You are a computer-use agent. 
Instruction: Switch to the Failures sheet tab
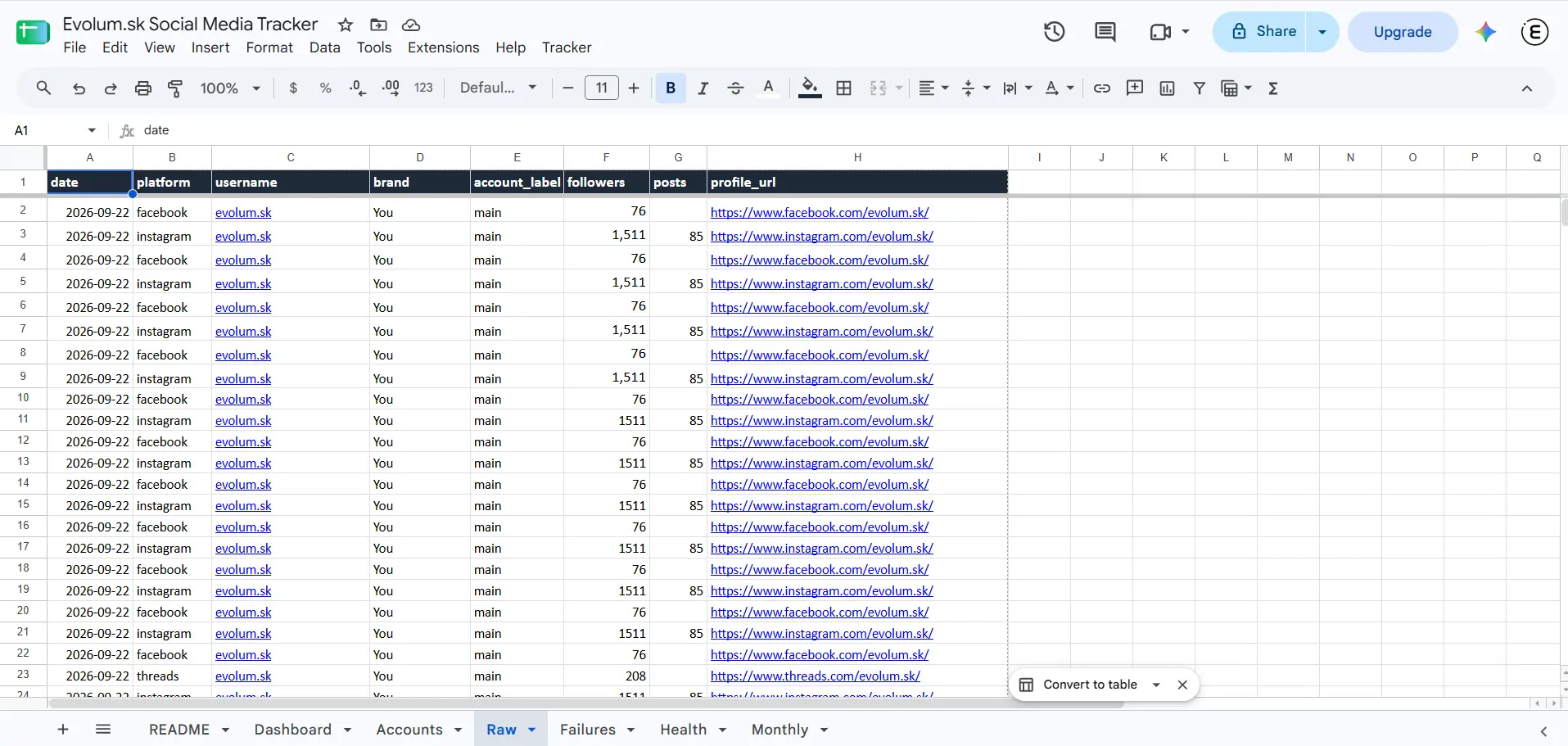(x=588, y=729)
